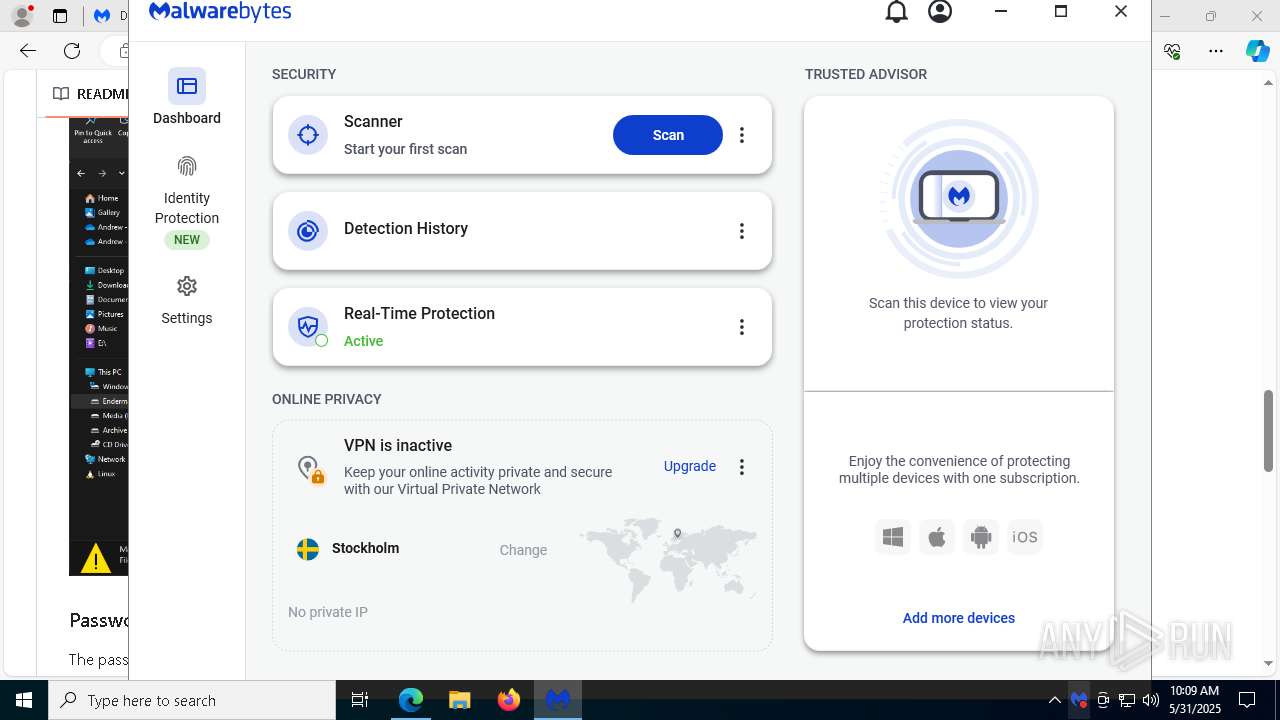
Task: Open the Action Center notifications
Action: point(1247,700)
